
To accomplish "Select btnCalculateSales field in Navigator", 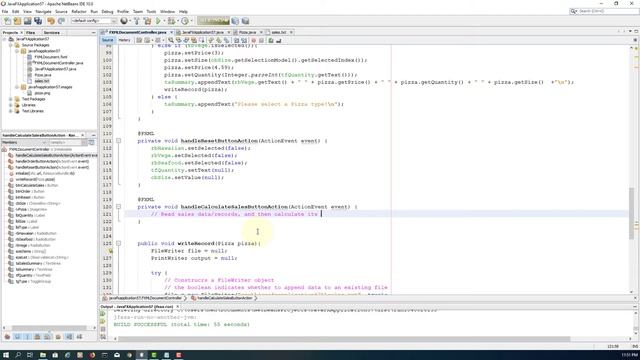I will 37,185.
